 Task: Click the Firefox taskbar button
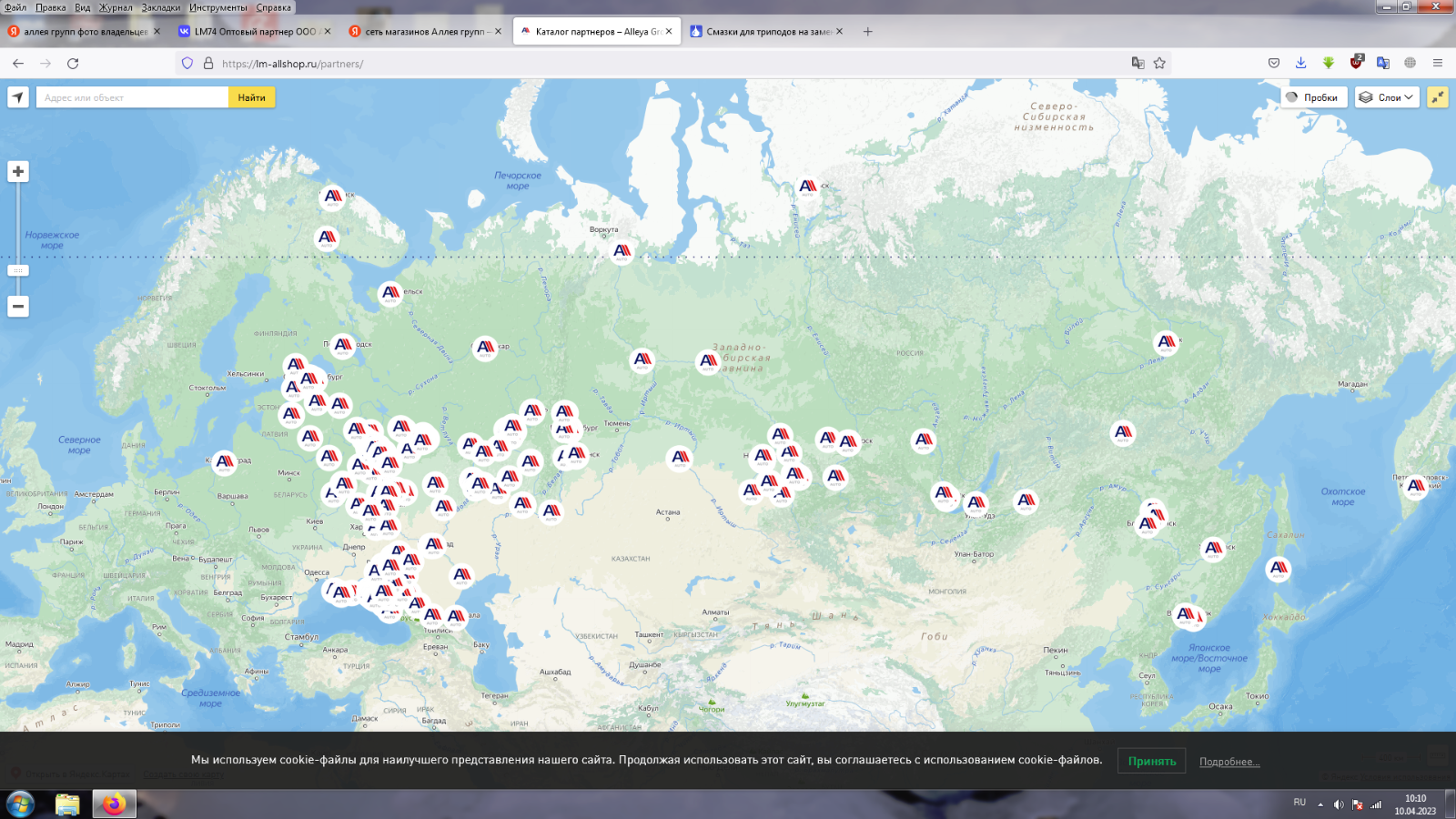pos(114,804)
